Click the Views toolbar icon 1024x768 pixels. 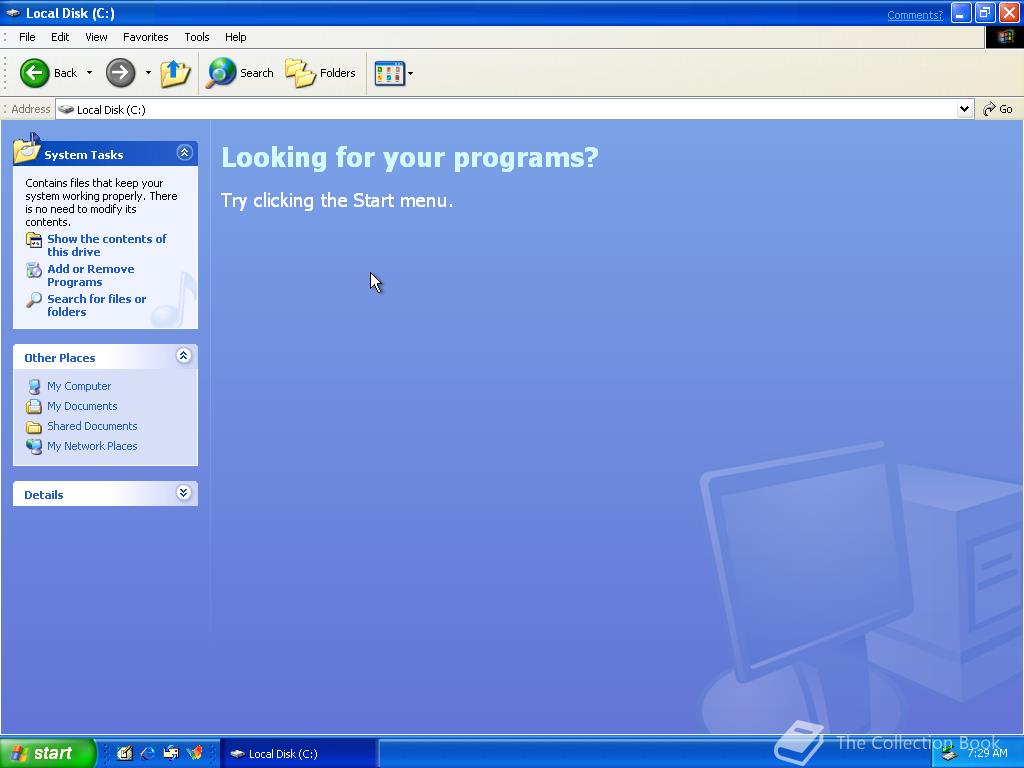[x=389, y=73]
